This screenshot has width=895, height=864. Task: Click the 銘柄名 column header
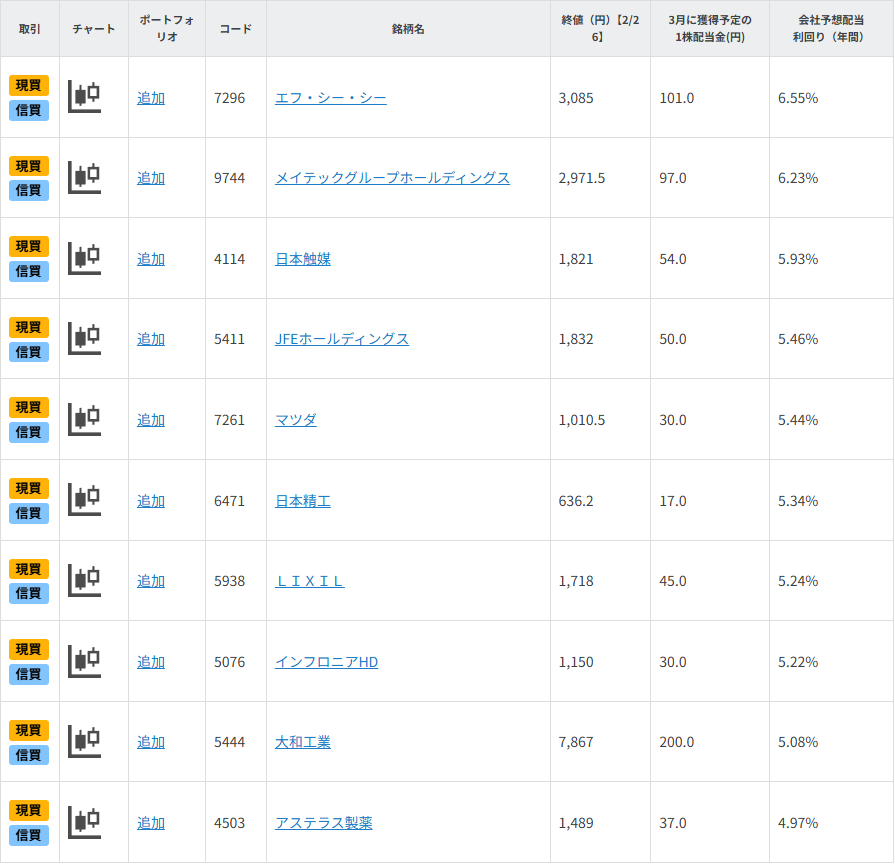[408, 29]
